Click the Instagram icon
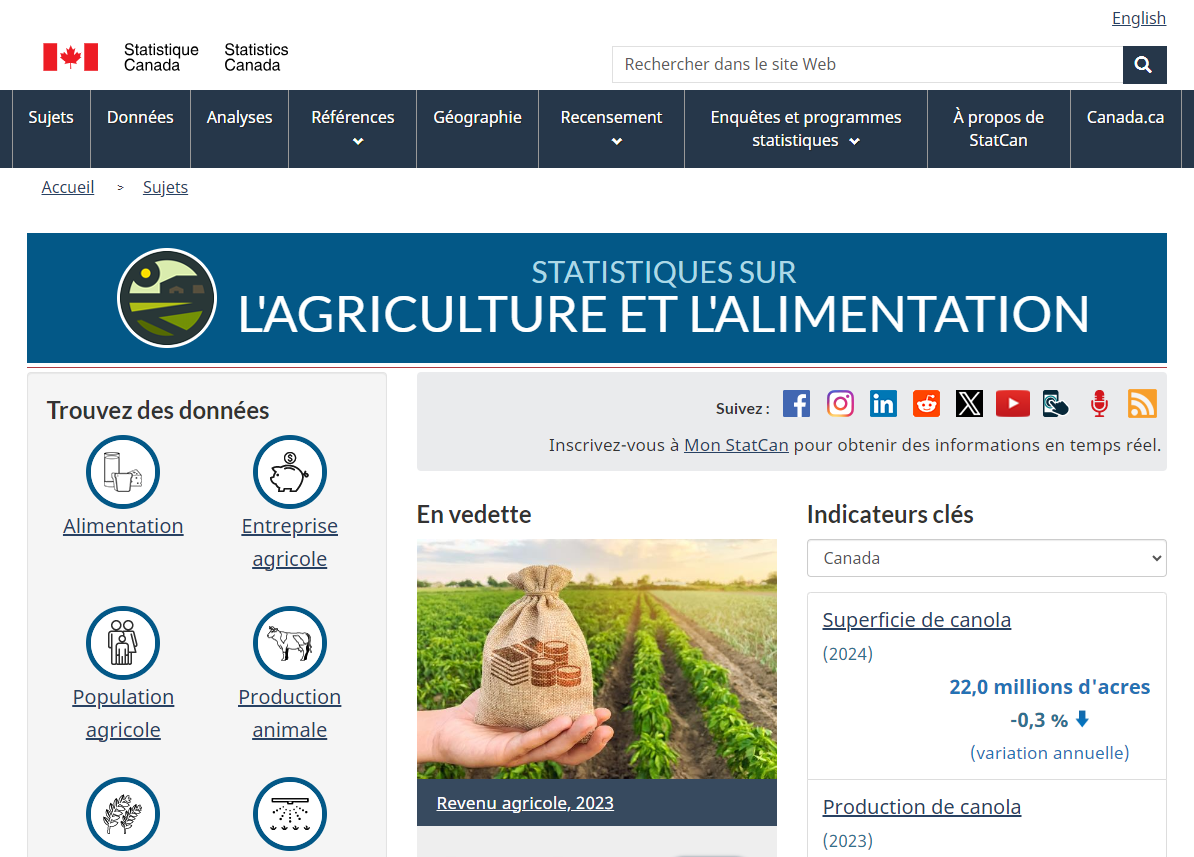 coord(840,403)
